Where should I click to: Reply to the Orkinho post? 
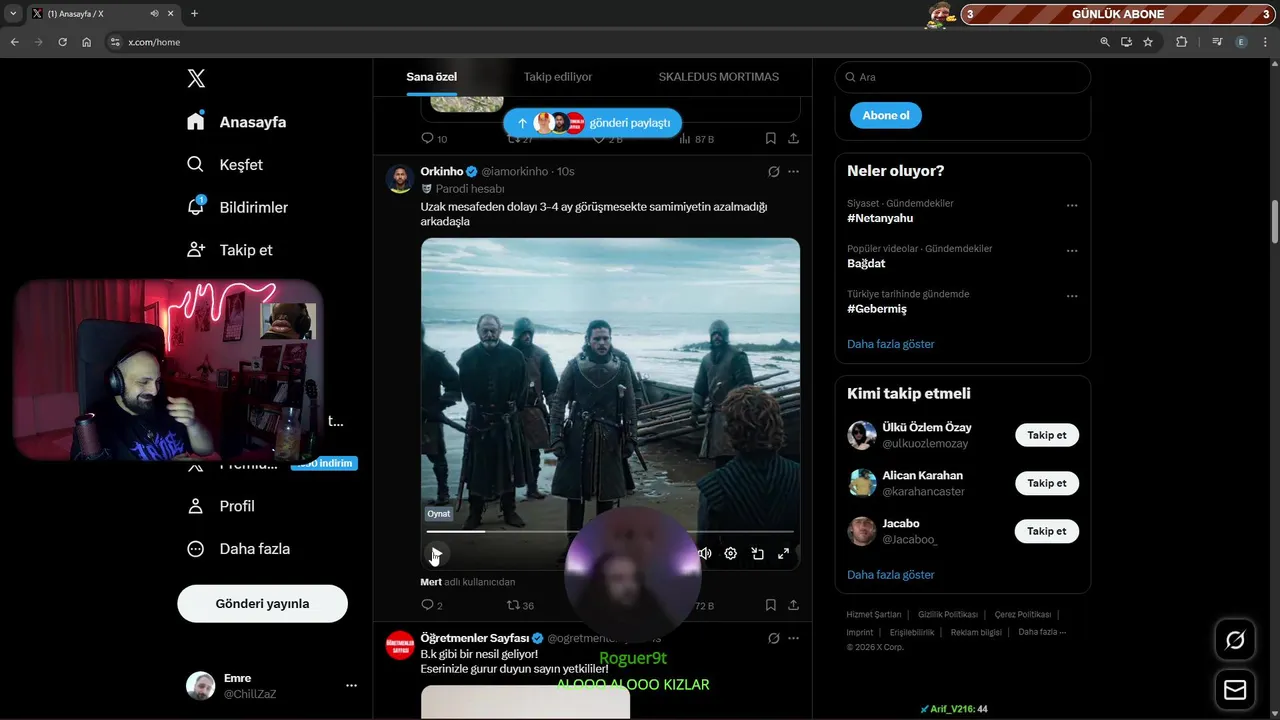[x=431, y=605]
